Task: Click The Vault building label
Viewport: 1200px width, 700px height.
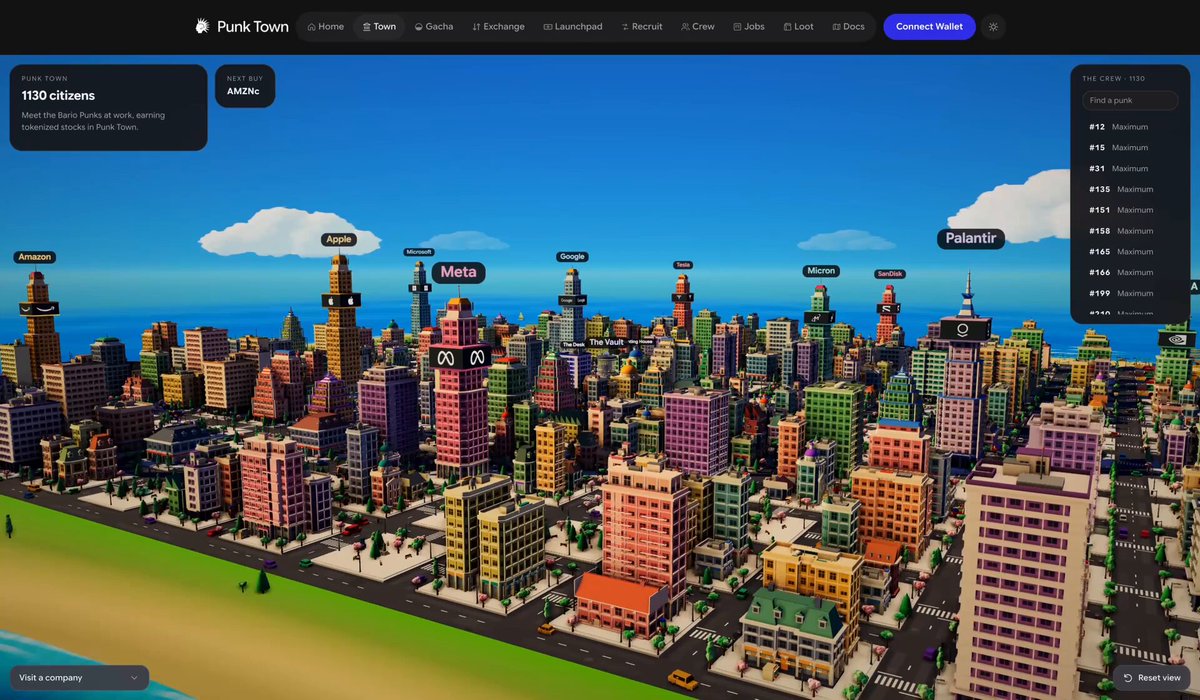Action: [x=606, y=342]
